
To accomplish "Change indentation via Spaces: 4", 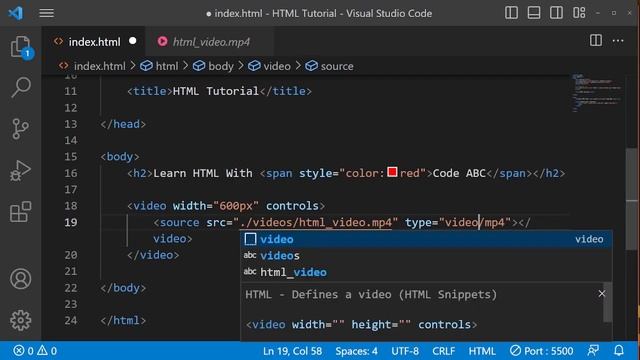I will pyautogui.click(x=356, y=351).
